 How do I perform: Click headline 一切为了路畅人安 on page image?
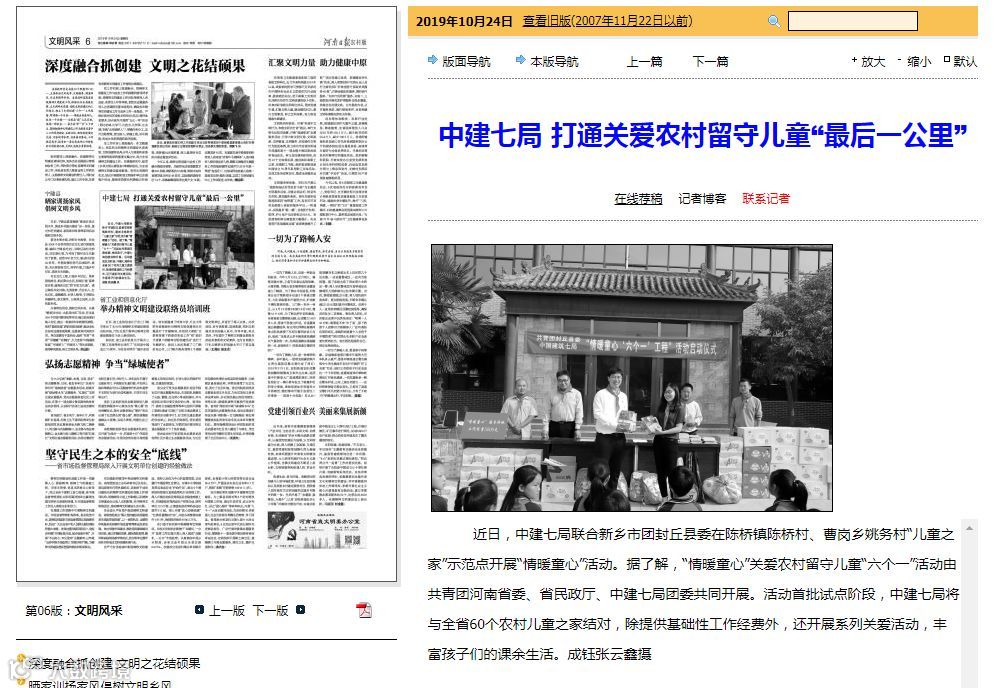[299, 238]
